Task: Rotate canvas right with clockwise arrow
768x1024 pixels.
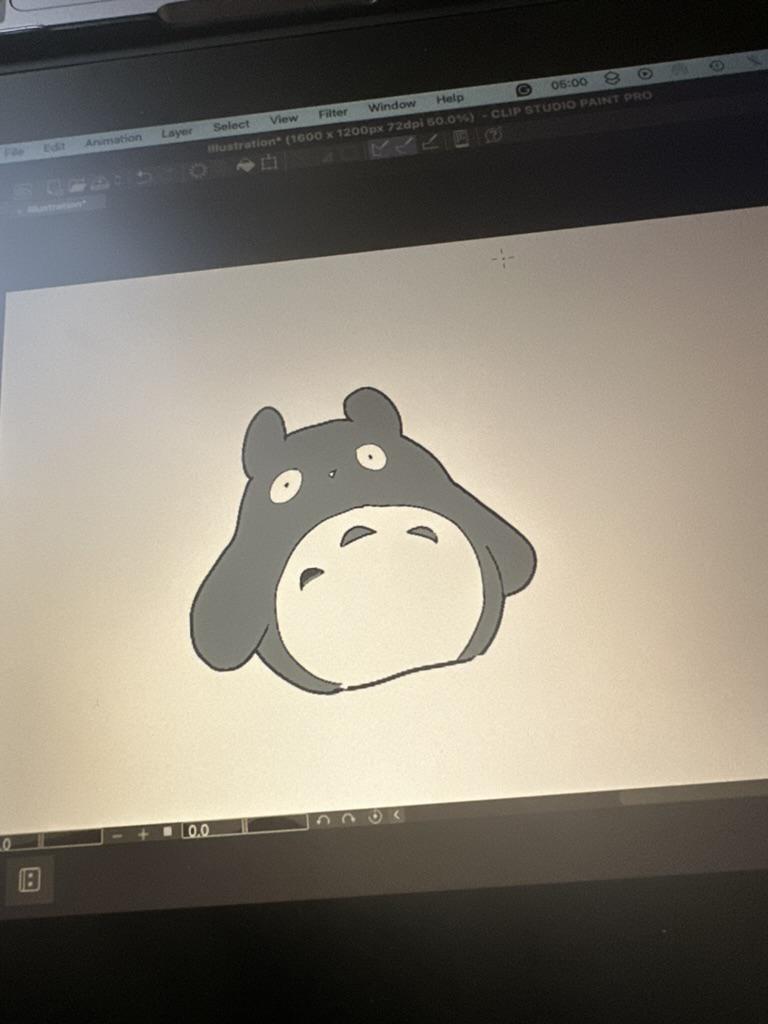Action: click(349, 819)
